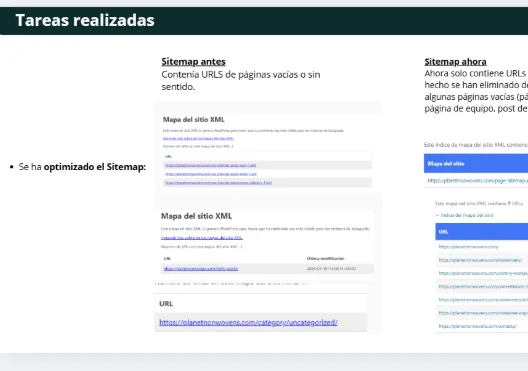
Task: Open the wp-sitemap-posts-post-1.xml link
Action: point(210,165)
